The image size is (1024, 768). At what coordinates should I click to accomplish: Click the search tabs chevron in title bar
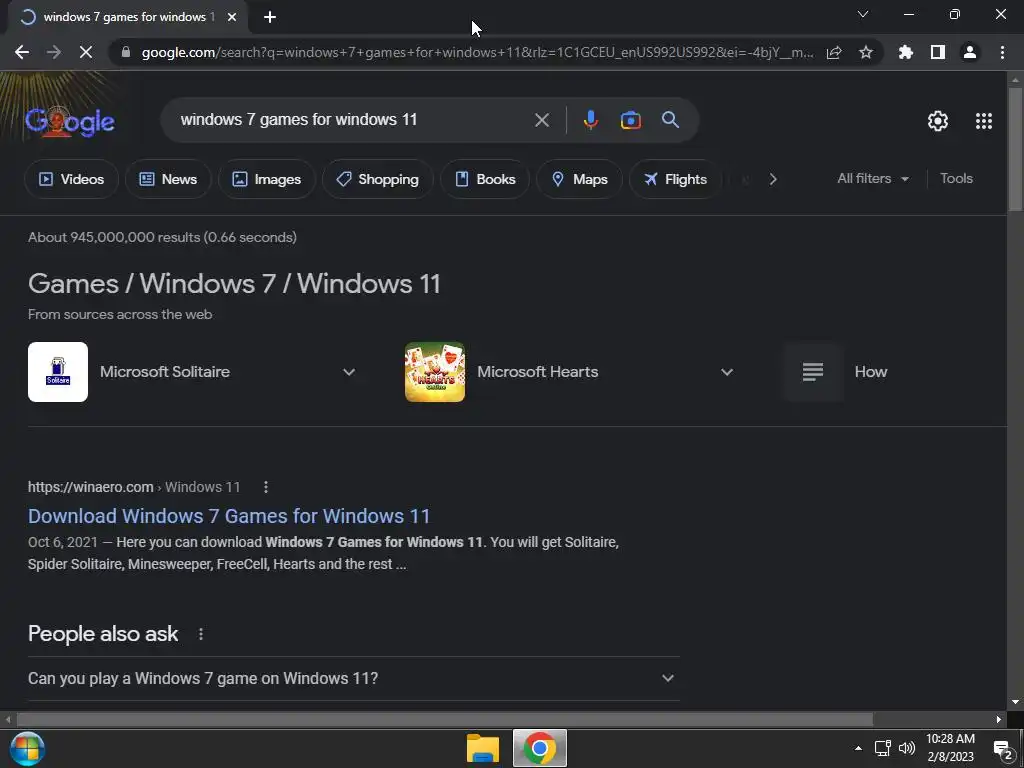(x=863, y=14)
